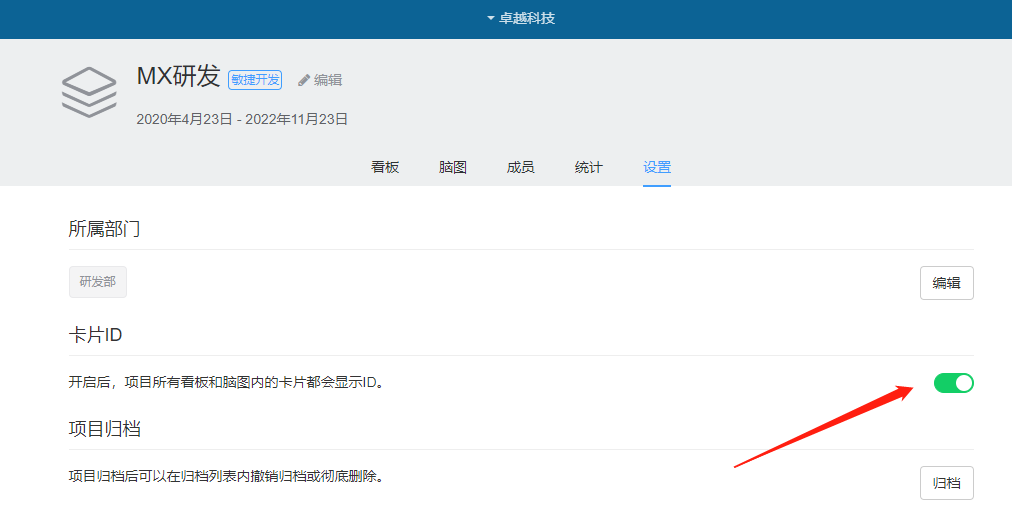Open the 脑图 tab

pyautogui.click(x=453, y=167)
